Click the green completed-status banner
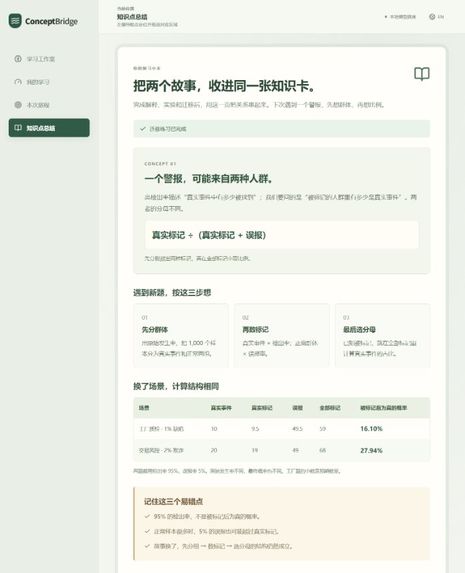The image size is (465, 573). pos(281,129)
